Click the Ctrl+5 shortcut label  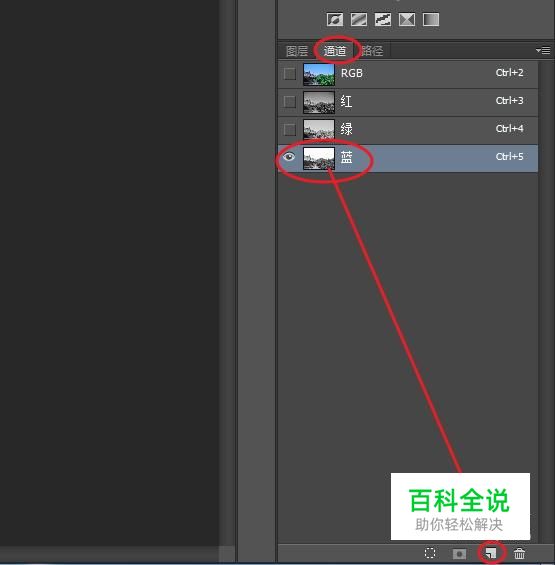point(509,157)
